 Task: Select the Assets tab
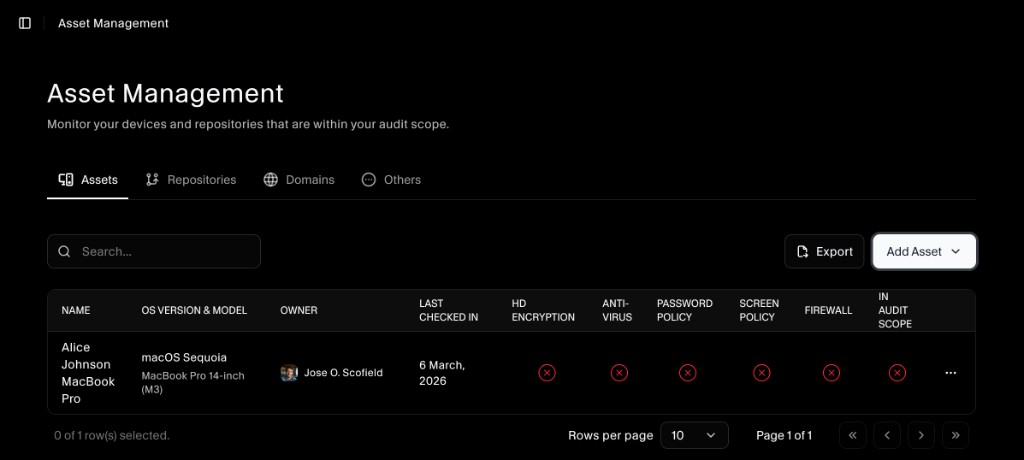[88, 180]
